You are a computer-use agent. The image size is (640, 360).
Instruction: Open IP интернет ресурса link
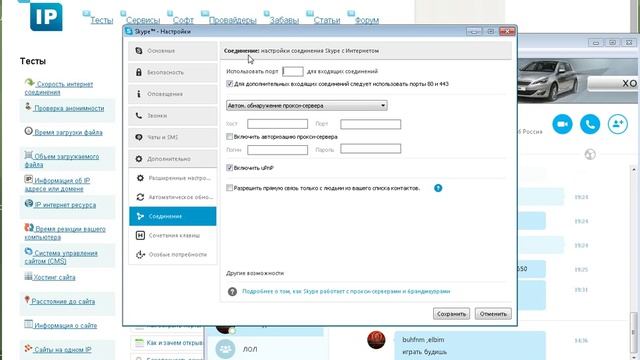click(65, 205)
